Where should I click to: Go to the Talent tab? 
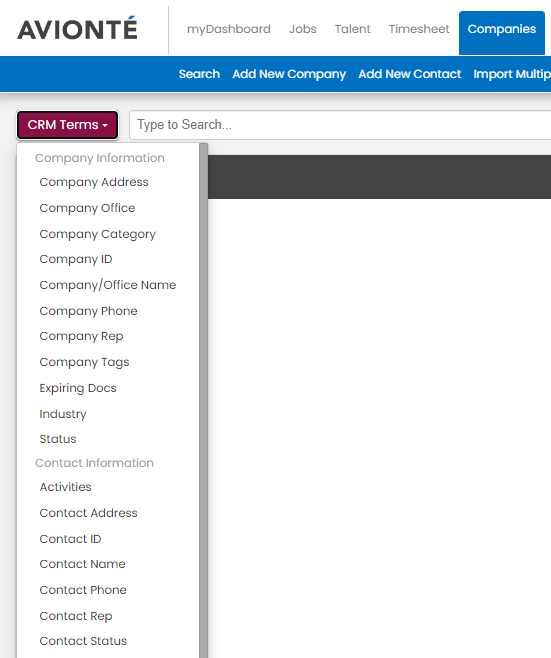(x=353, y=29)
